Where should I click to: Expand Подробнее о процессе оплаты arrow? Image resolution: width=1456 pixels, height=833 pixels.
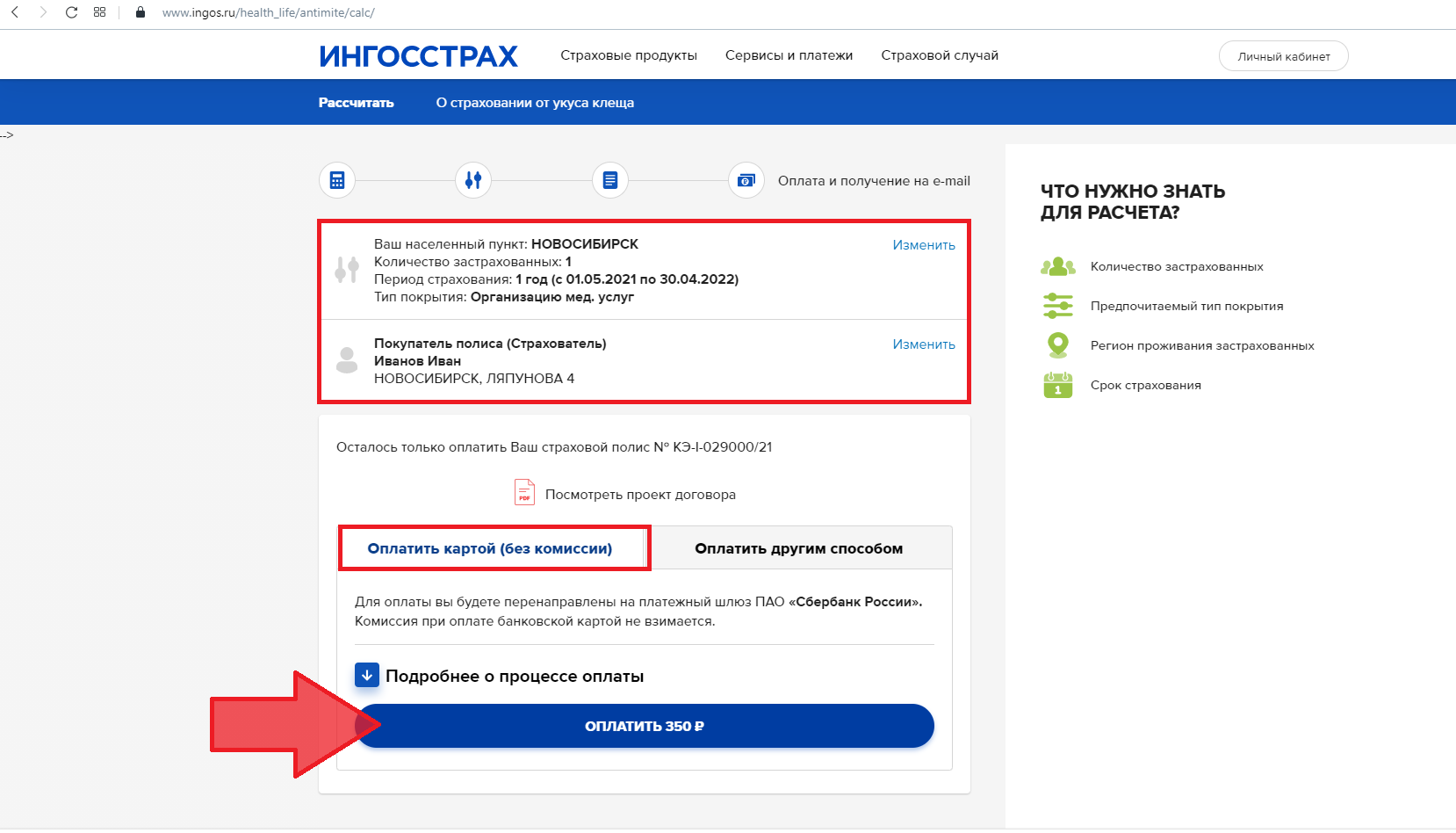[x=367, y=675]
